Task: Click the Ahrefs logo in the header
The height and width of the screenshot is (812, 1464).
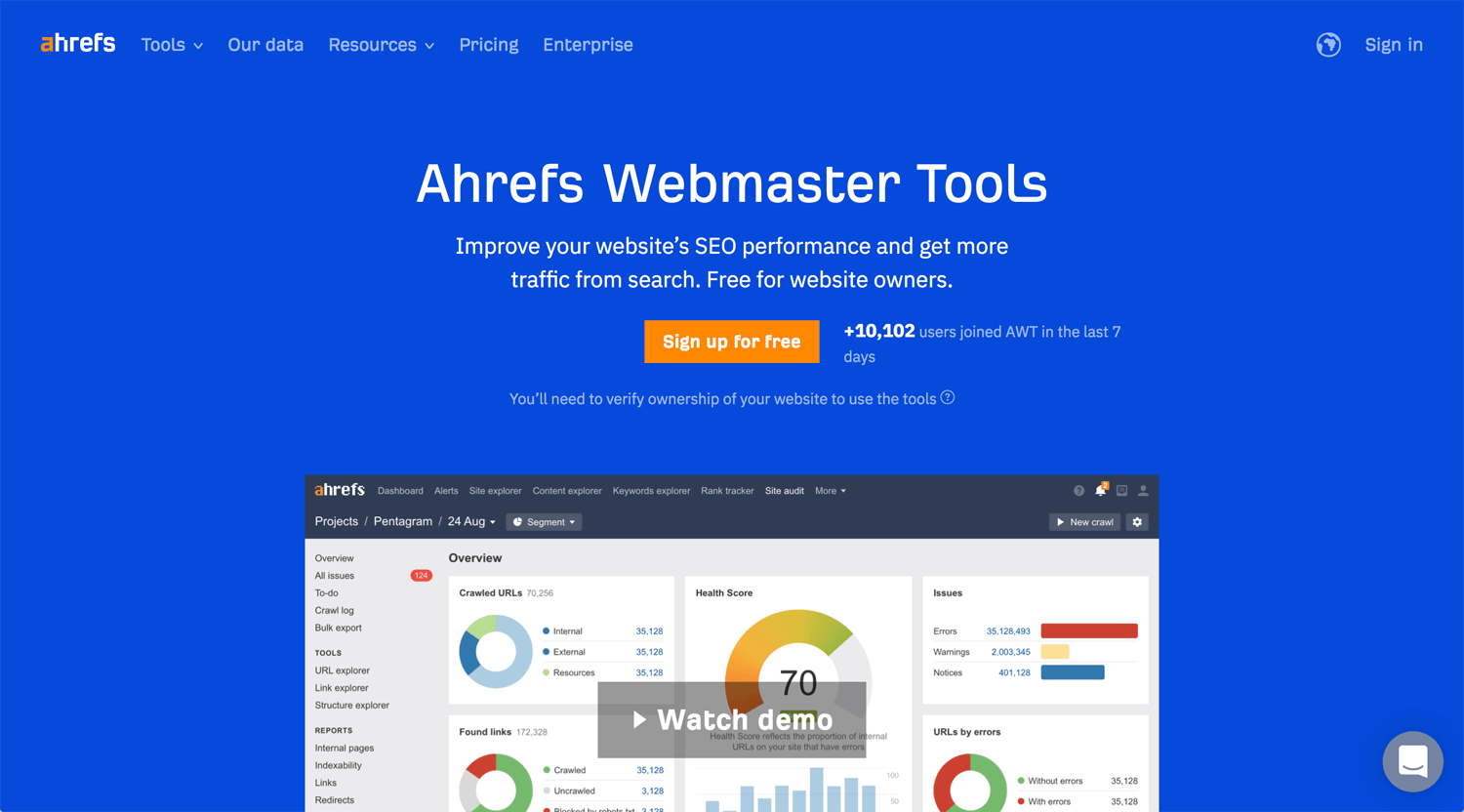Action: tap(78, 44)
